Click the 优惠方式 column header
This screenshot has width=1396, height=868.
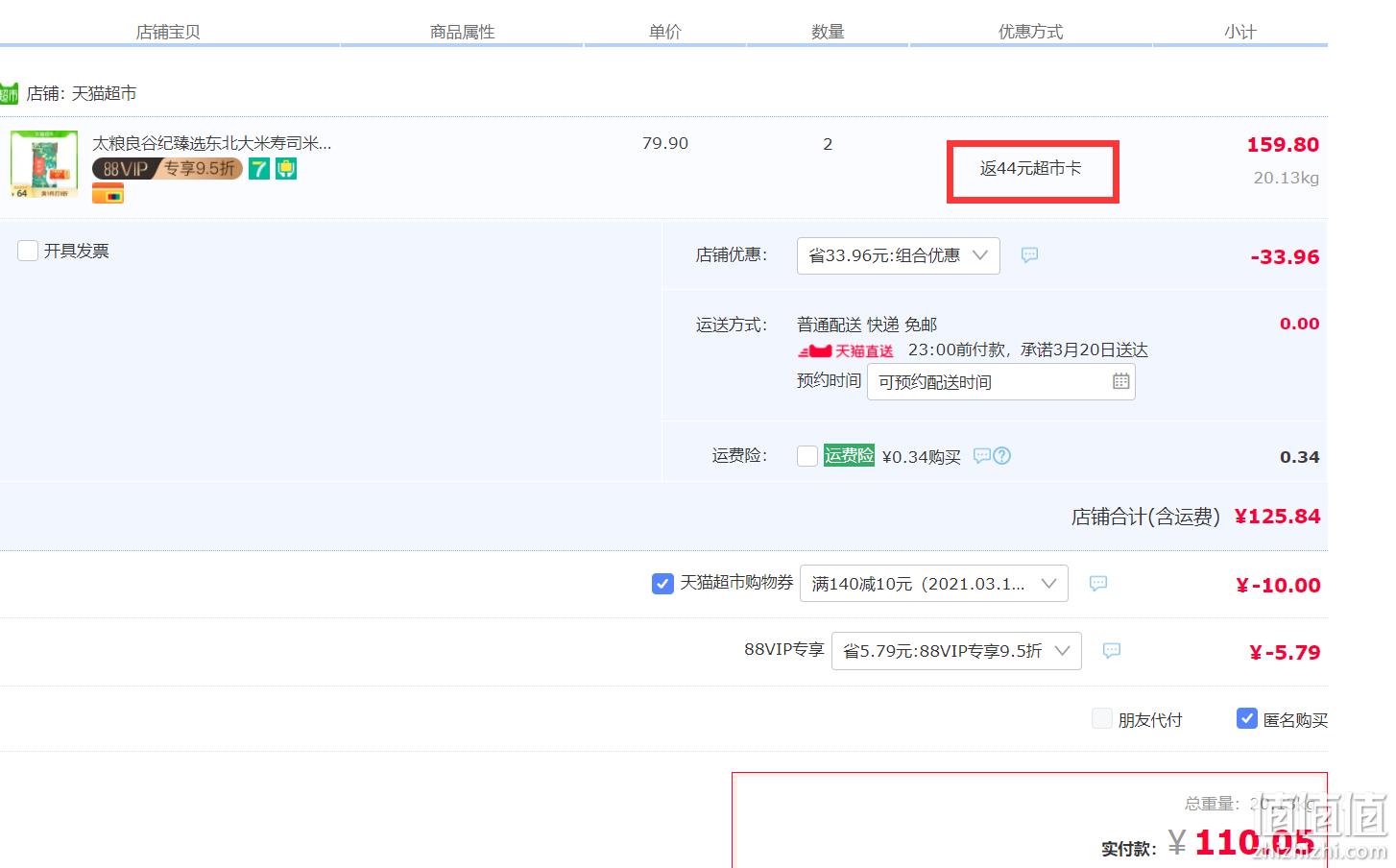tap(1030, 32)
